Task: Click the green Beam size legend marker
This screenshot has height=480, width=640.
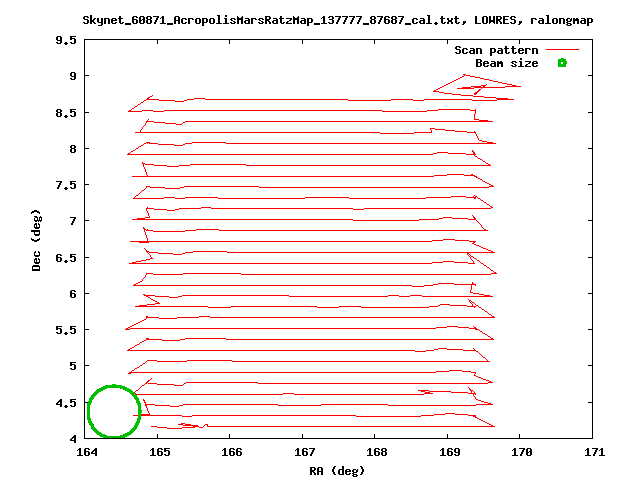Action: (x=562, y=63)
